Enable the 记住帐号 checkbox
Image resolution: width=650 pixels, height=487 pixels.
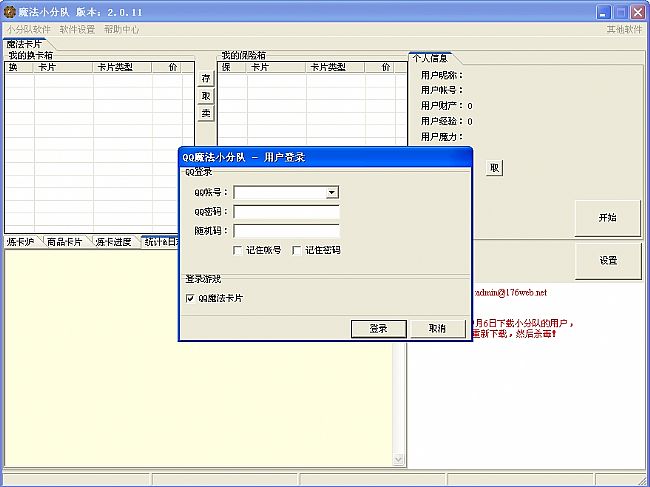tap(238, 250)
